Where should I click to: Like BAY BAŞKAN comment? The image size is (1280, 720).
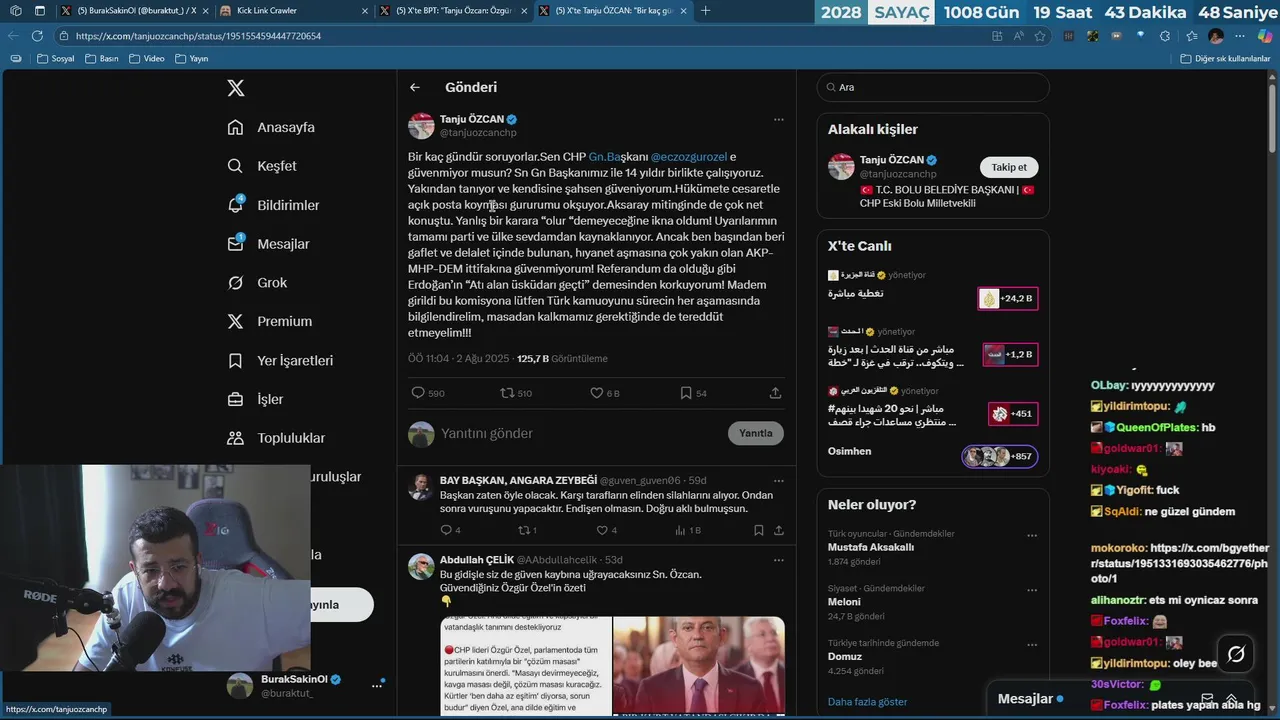point(602,530)
